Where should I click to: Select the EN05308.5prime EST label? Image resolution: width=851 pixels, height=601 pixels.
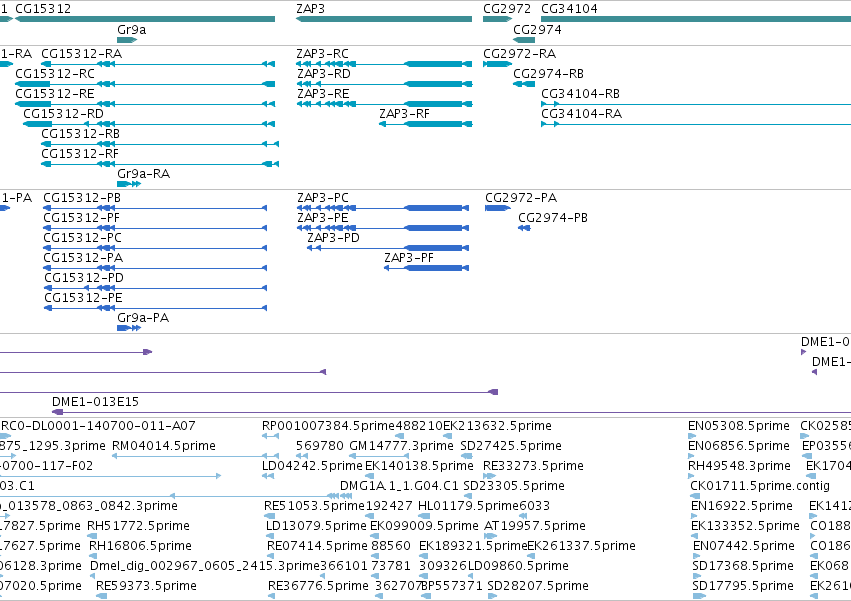click(x=739, y=426)
